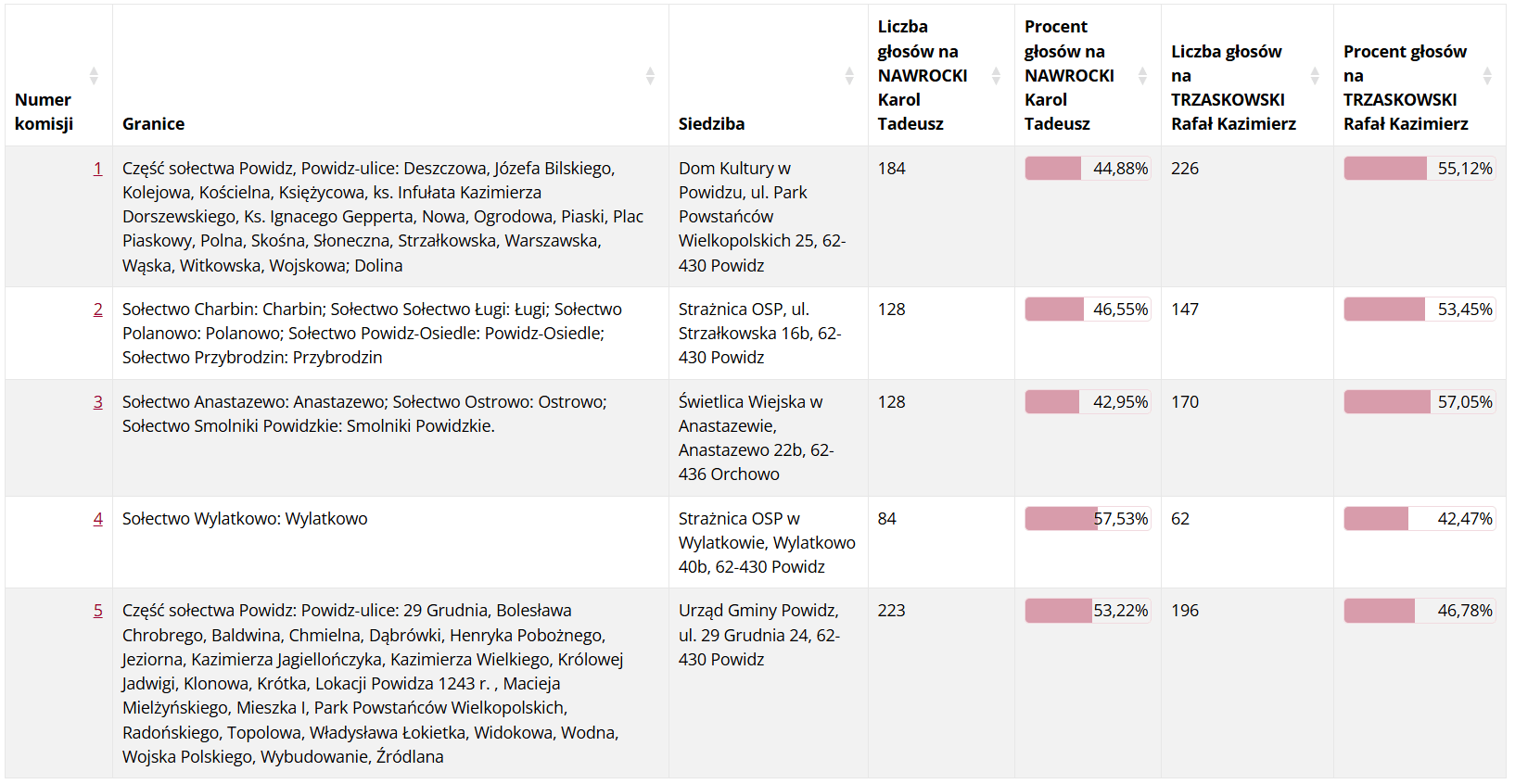Viewport: 1515px width, 784px height.
Task: Go to commission number 4 details
Action: 97,519
